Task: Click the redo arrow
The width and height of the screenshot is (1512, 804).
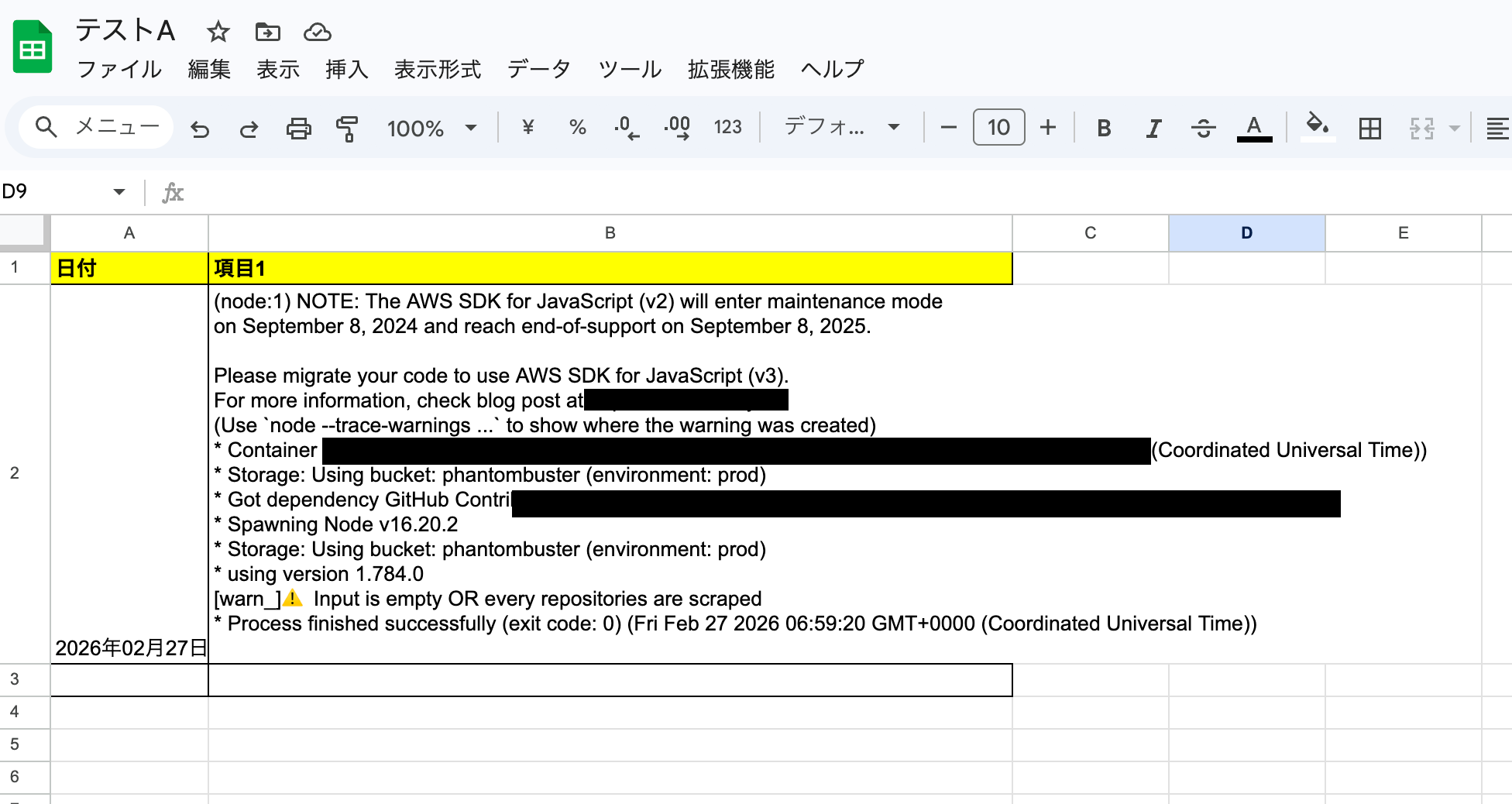Action: (x=249, y=128)
